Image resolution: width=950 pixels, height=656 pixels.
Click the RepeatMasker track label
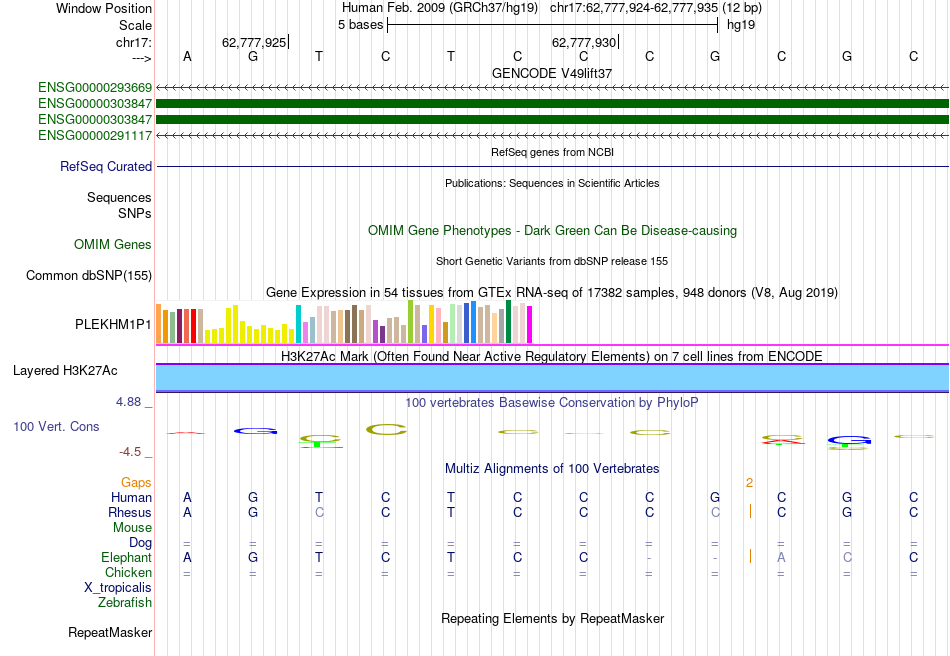[x=110, y=633]
